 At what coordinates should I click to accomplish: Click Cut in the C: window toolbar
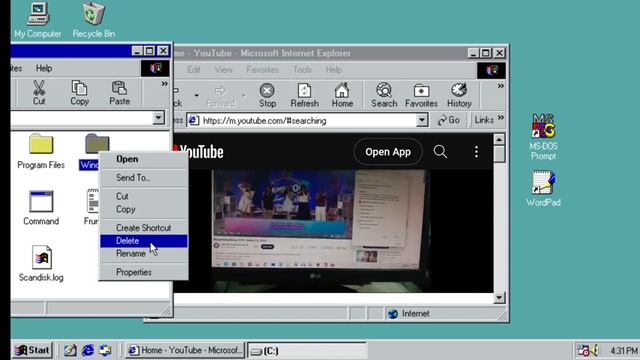[39, 93]
